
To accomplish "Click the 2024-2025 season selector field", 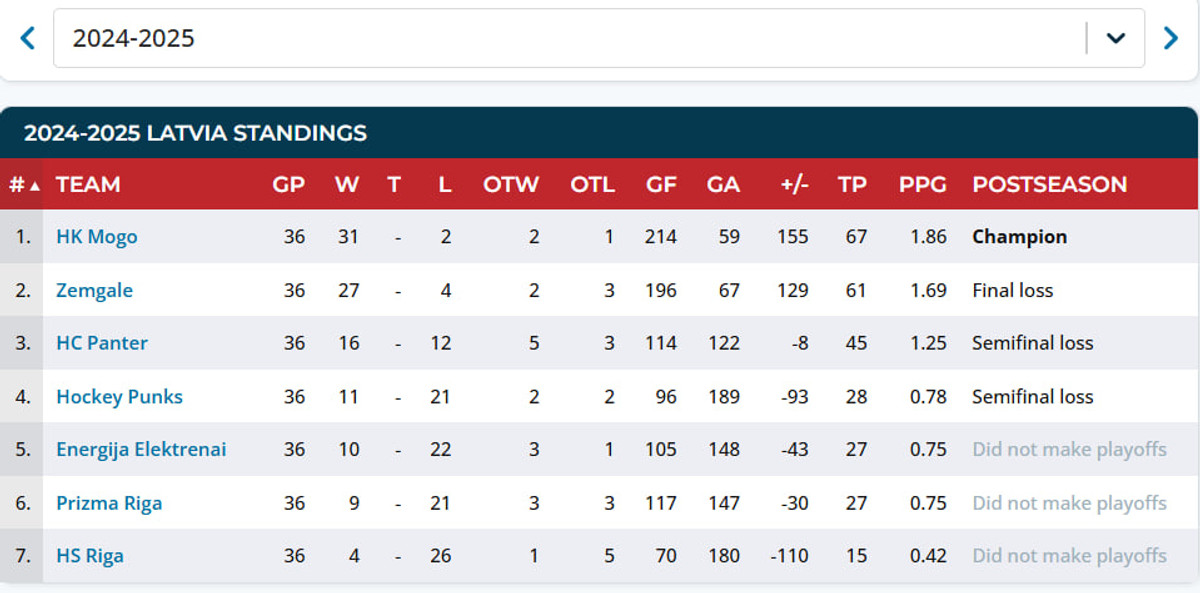I will (x=570, y=38).
